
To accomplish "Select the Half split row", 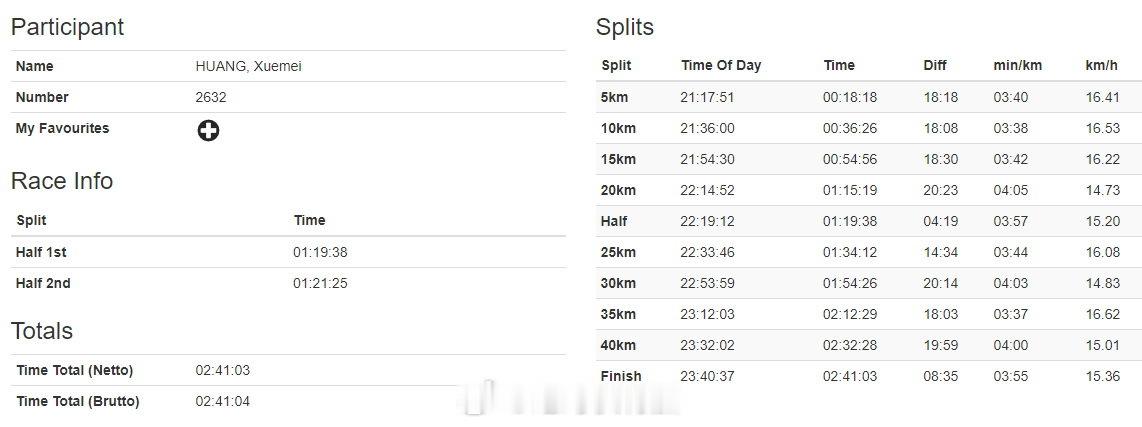I will click(868, 221).
